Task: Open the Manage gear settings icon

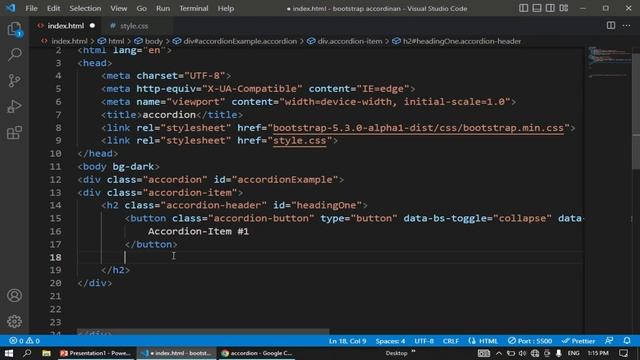Action: (x=14, y=321)
